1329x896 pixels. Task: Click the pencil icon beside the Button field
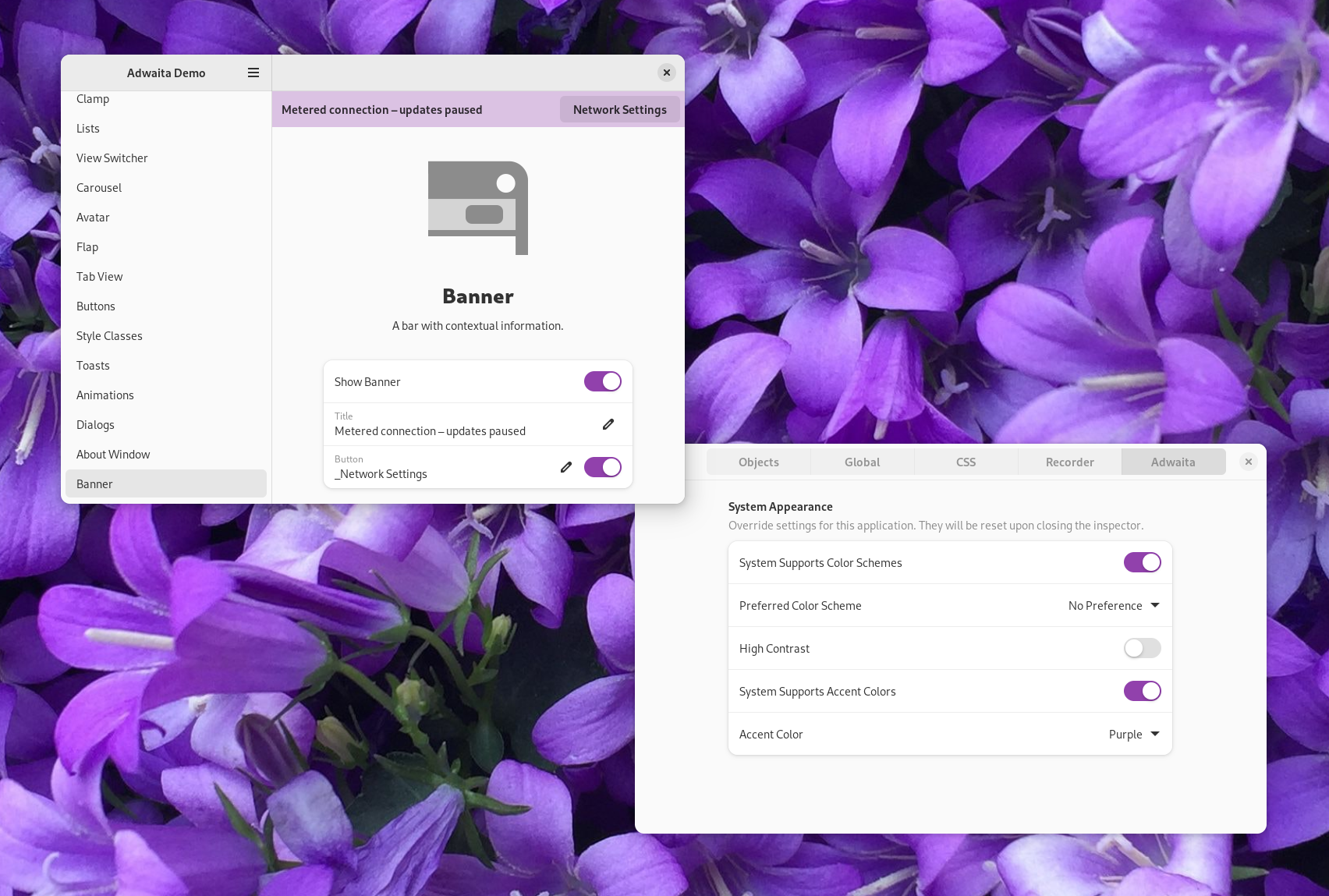coord(566,467)
